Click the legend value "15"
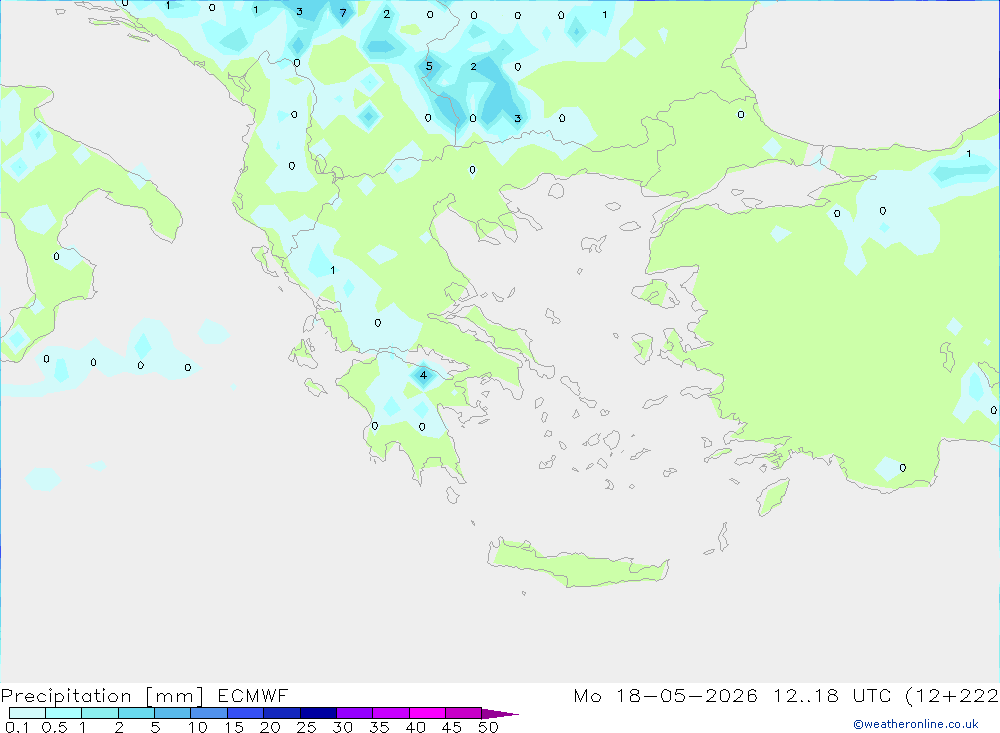Viewport: 1000px width, 733px height. [x=233, y=727]
